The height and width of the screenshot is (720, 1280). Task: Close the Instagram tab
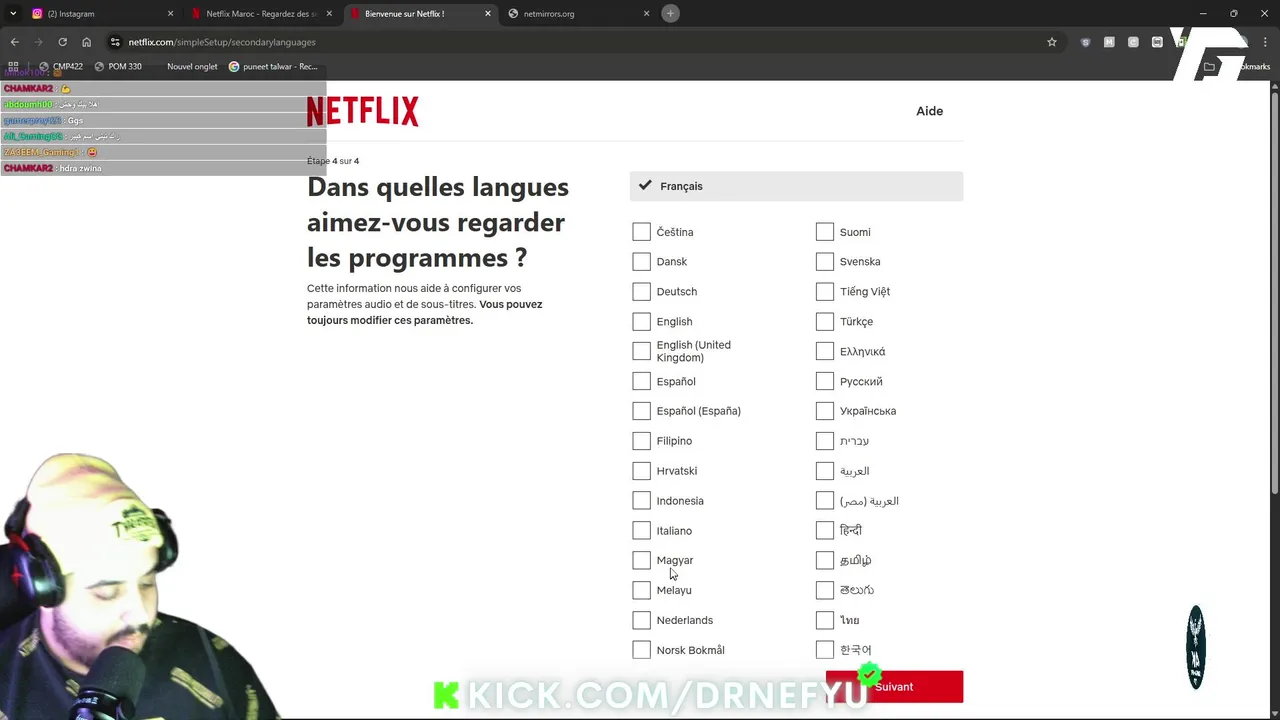[170, 14]
